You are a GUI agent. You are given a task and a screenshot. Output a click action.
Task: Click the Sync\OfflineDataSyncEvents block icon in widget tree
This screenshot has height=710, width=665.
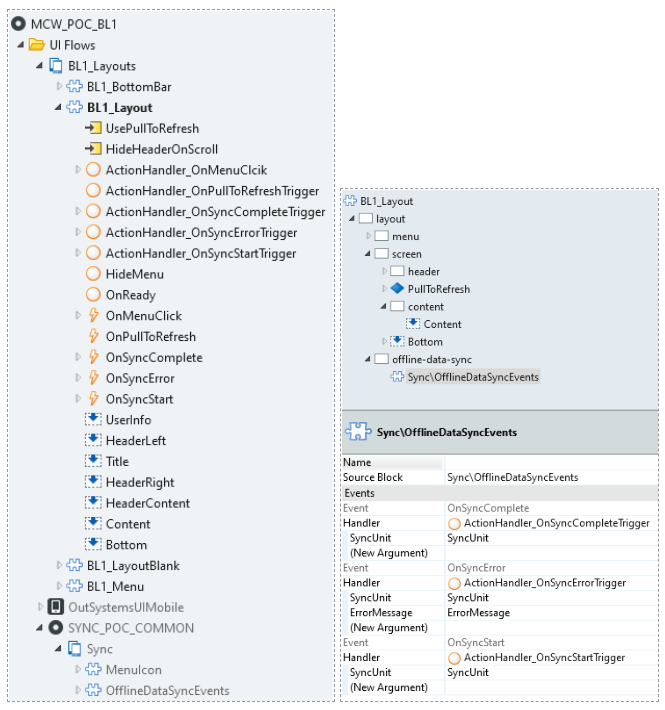(x=397, y=377)
